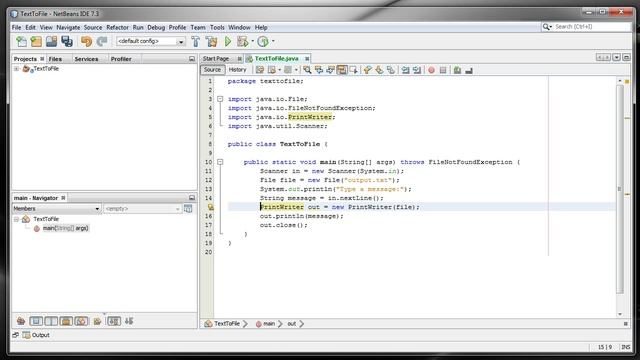Click the Last Edit editor toolbar icon
Viewport: 640px width, 360px height.
[x=260, y=70]
